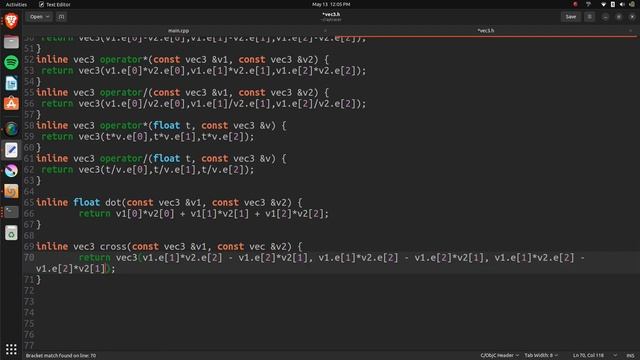Click the red recording indicator in top bar
640x360 pixels.
pos(575,4)
